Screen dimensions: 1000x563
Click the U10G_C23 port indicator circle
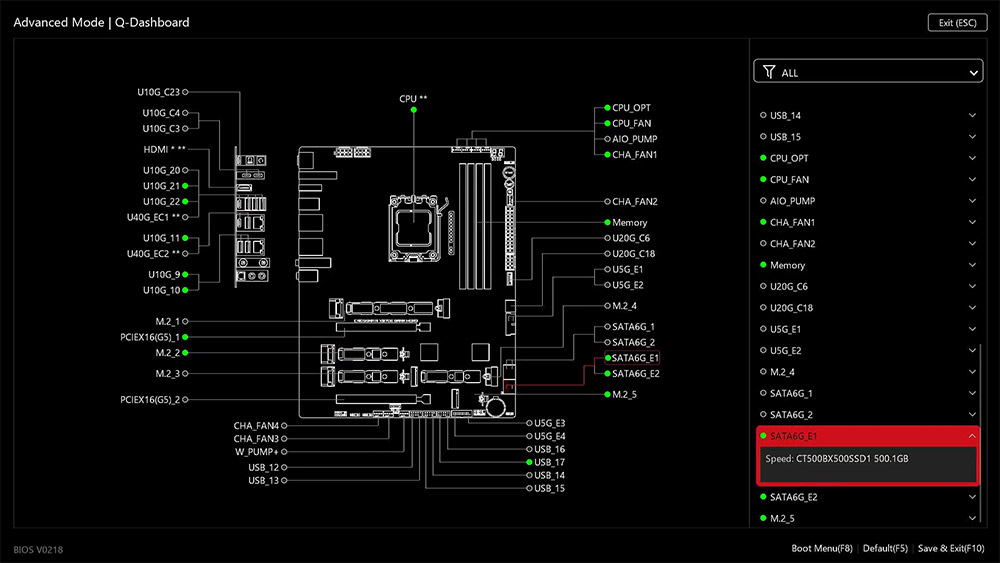(186, 92)
